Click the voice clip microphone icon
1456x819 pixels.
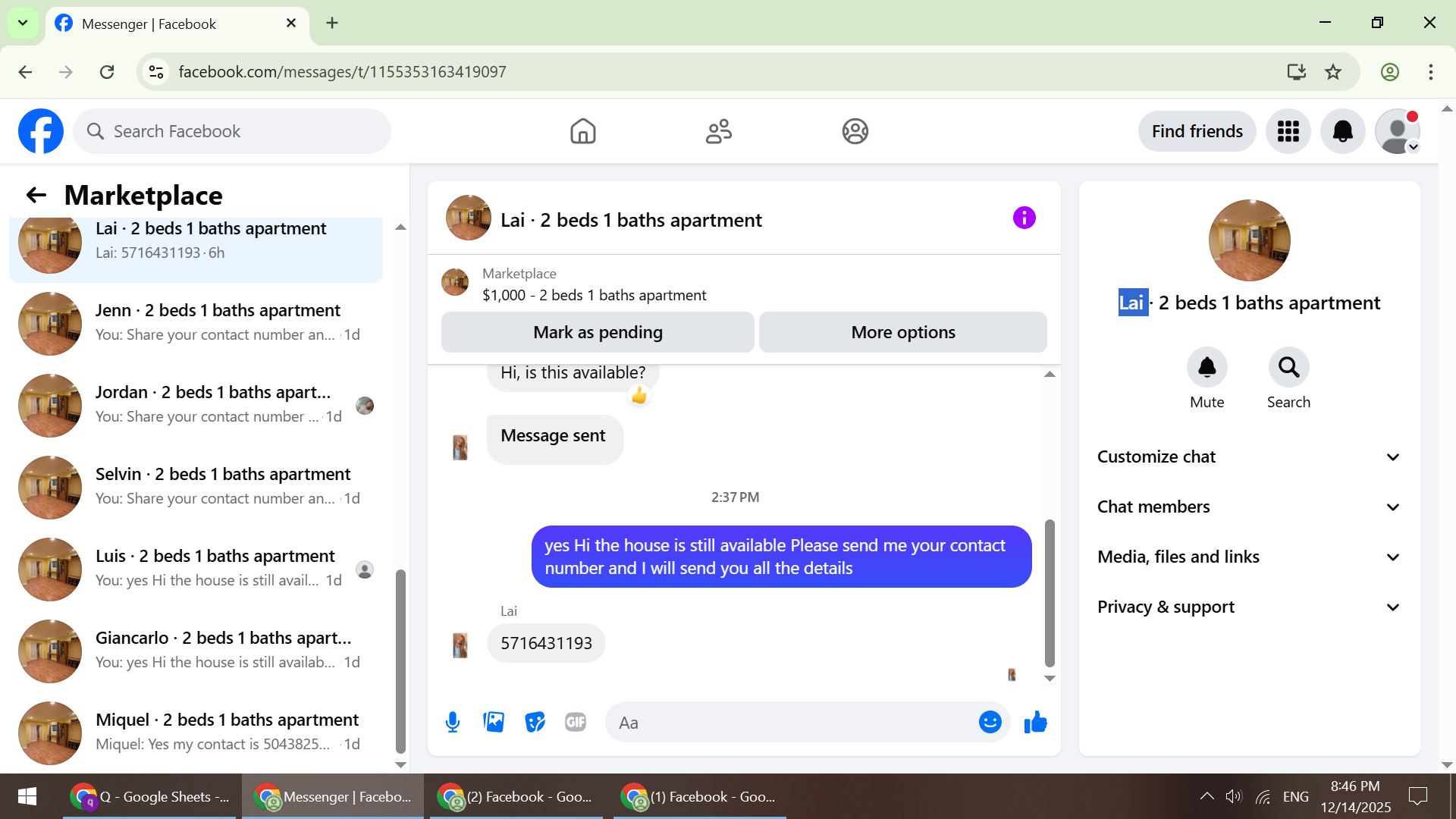[x=453, y=722]
